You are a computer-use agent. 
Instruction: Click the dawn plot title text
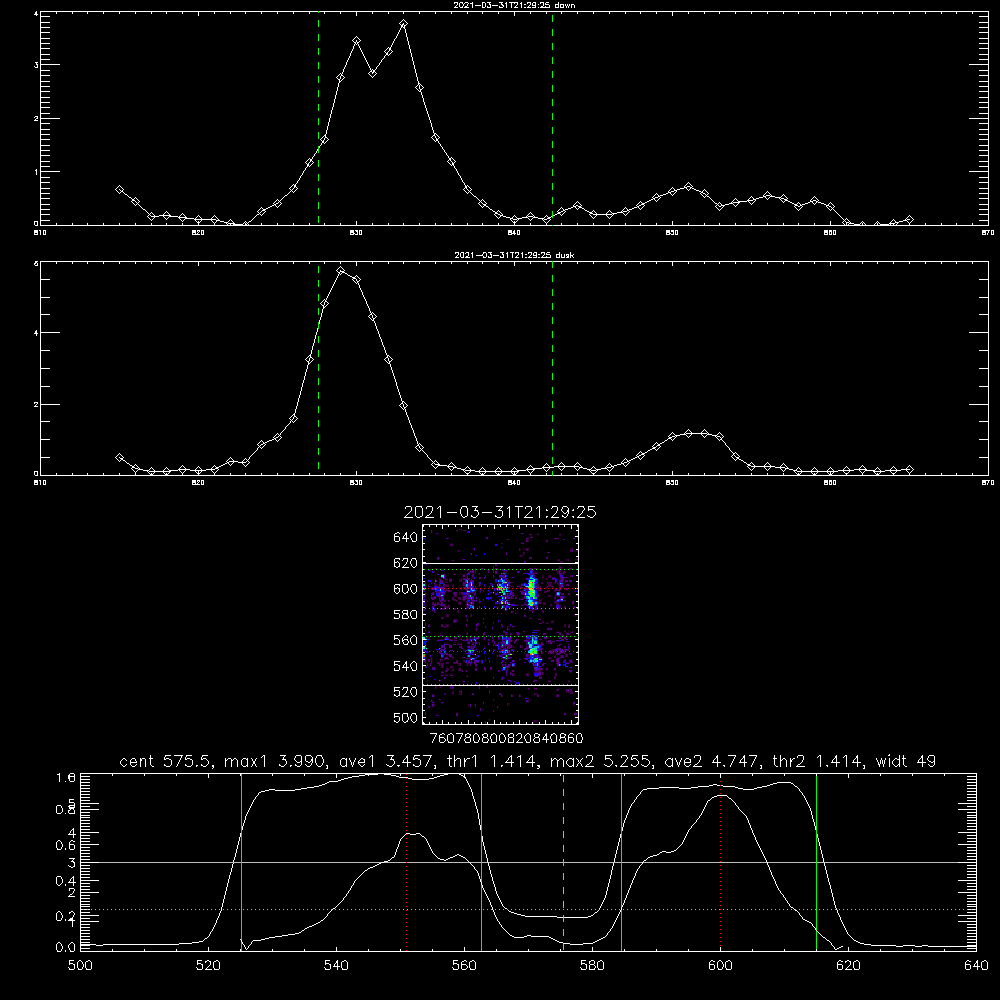click(514, 5)
